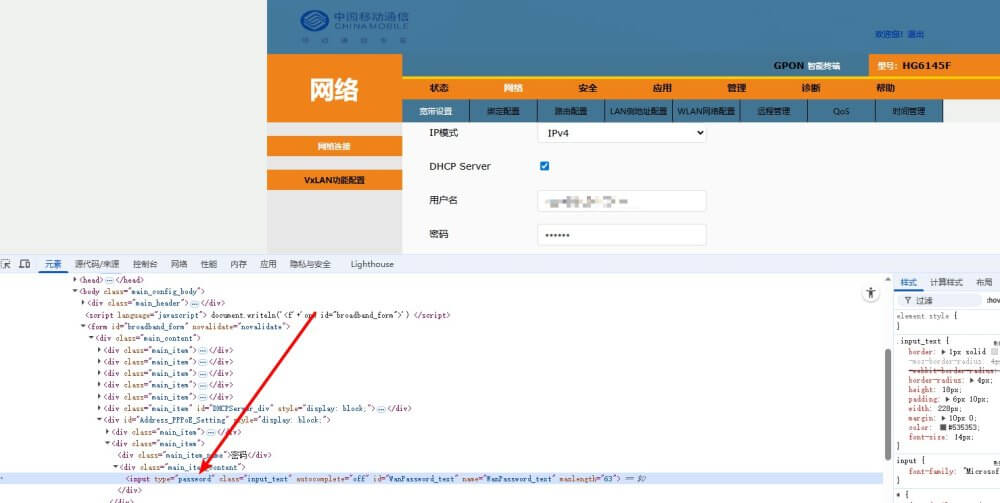Click the 密码 password field
The height and width of the screenshot is (503, 1000).
point(622,235)
